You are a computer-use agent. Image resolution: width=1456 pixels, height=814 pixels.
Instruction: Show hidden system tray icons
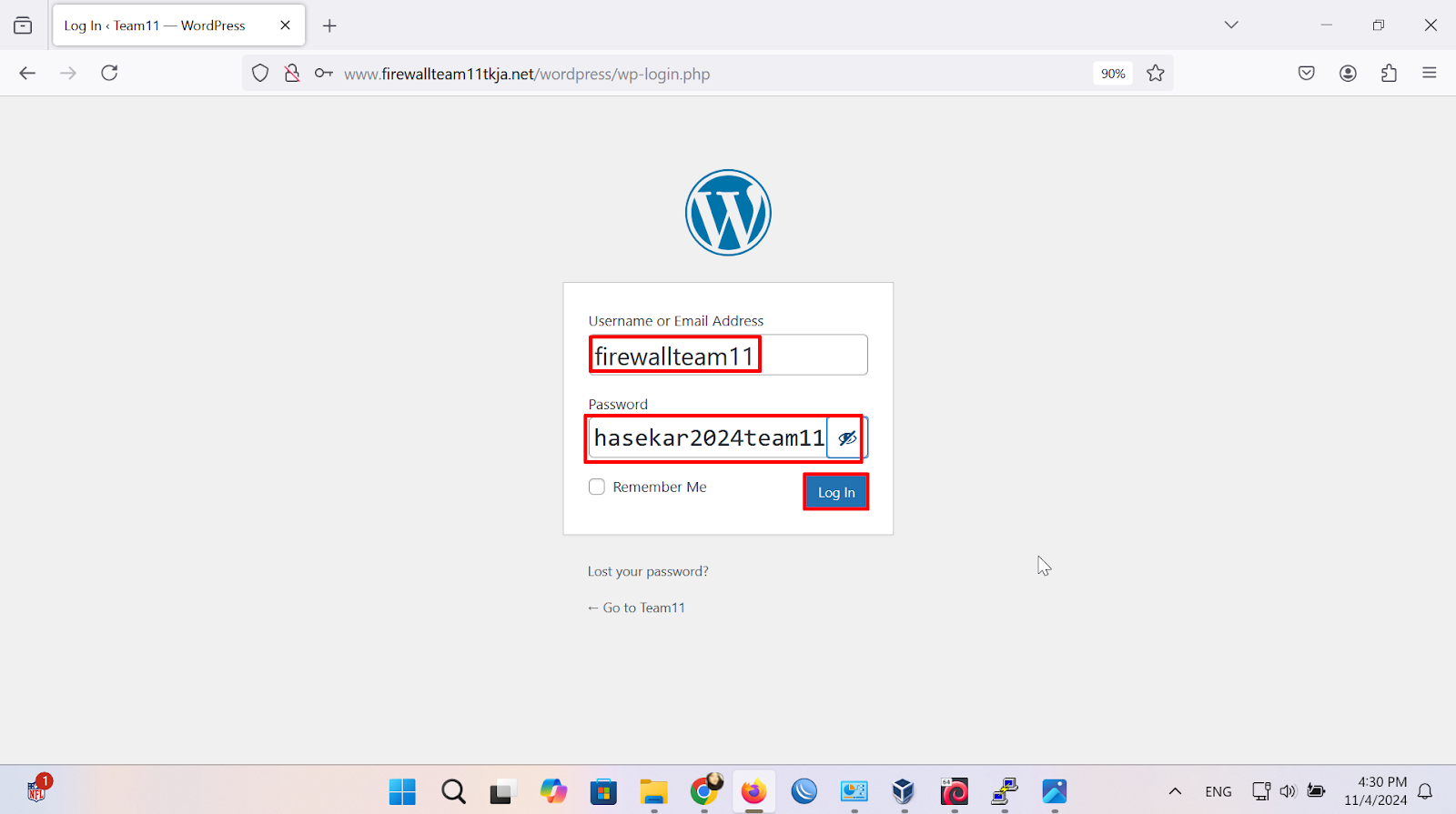[x=1175, y=791]
